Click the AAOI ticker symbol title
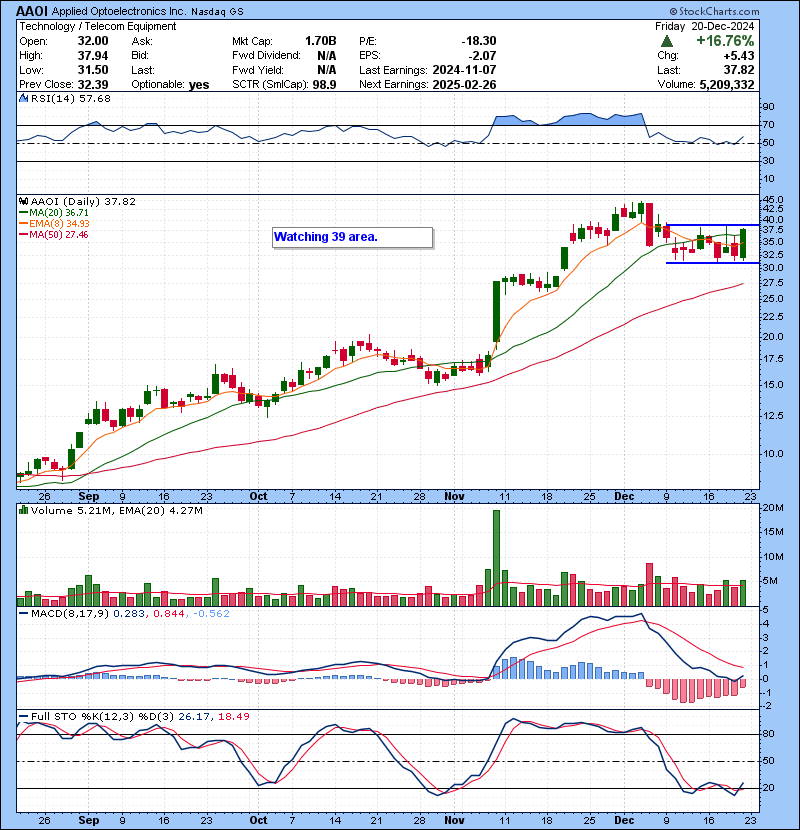The height and width of the screenshot is (830, 800). (x=33, y=11)
